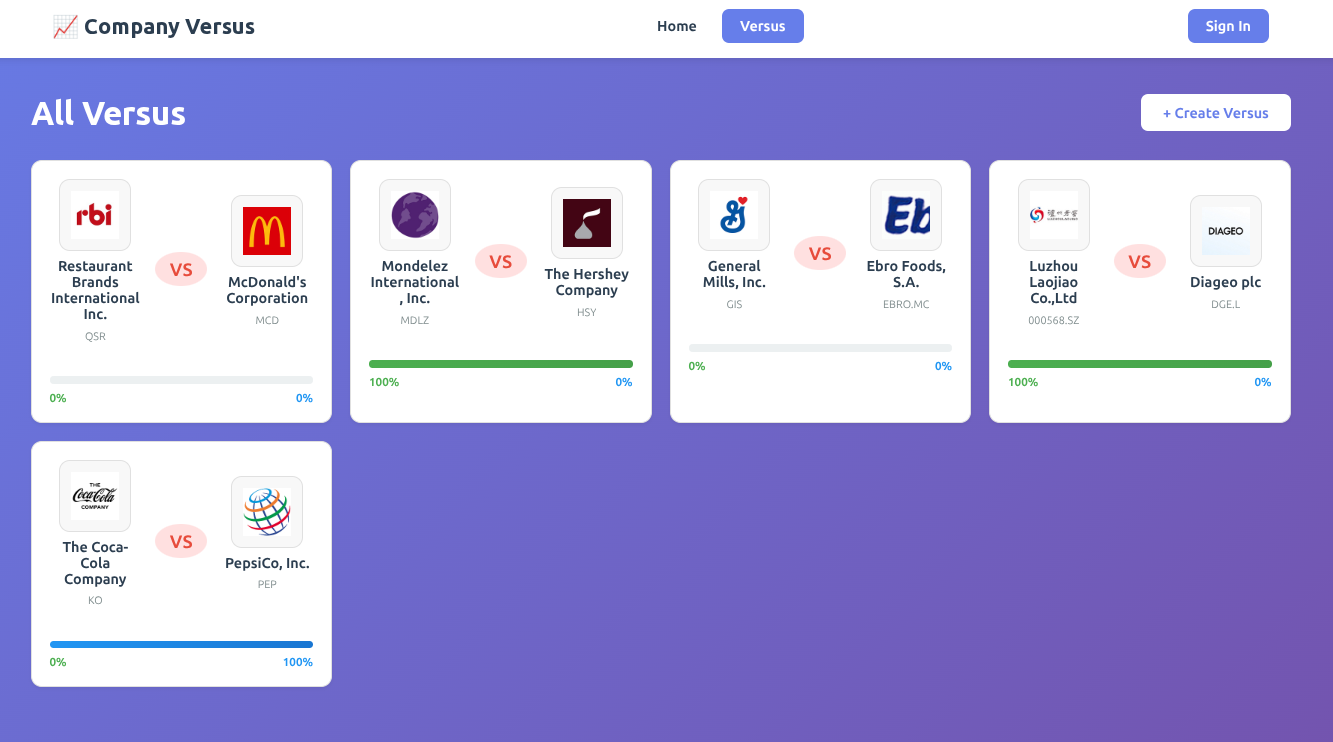Click the 000568.SZ vs DGE.L green vote bar
The image size is (1333, 742).
click(x=1140, y=364)
